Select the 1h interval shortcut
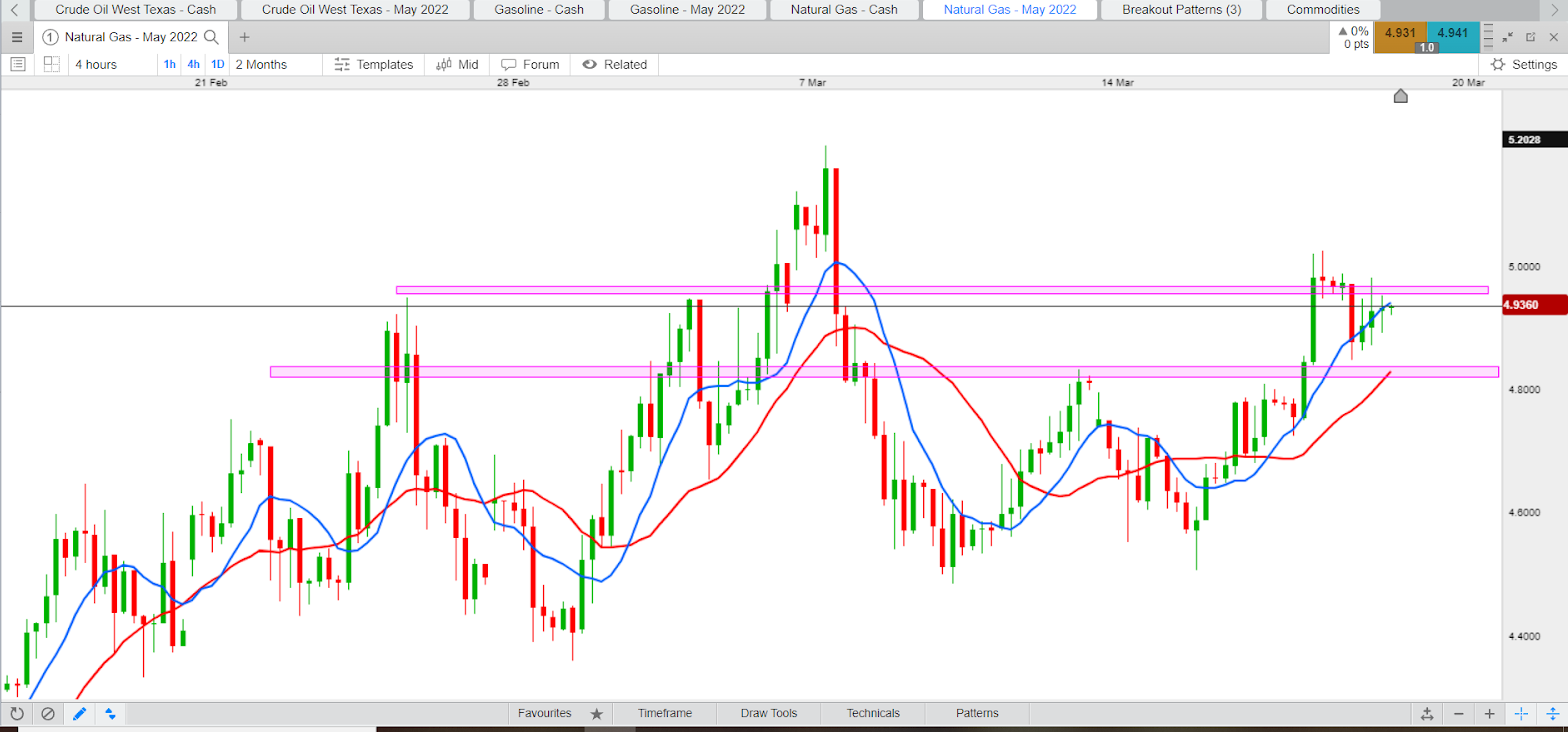The height and width of the screenshot is (732, 1568). 170,64
